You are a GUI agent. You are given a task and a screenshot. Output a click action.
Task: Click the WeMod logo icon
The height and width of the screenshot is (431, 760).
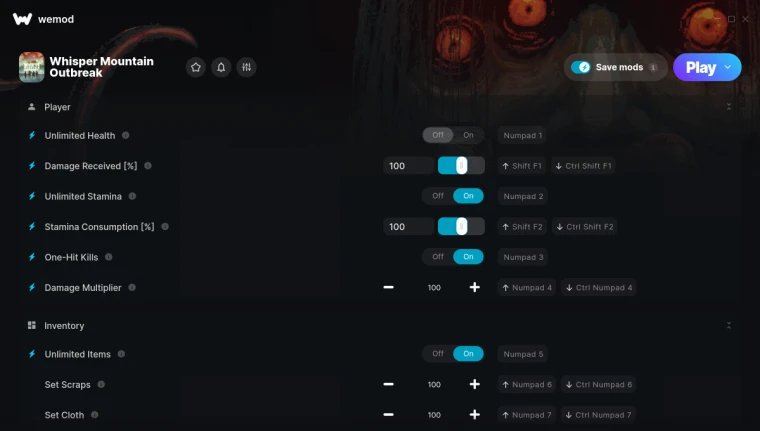click(x=22, y=19)
